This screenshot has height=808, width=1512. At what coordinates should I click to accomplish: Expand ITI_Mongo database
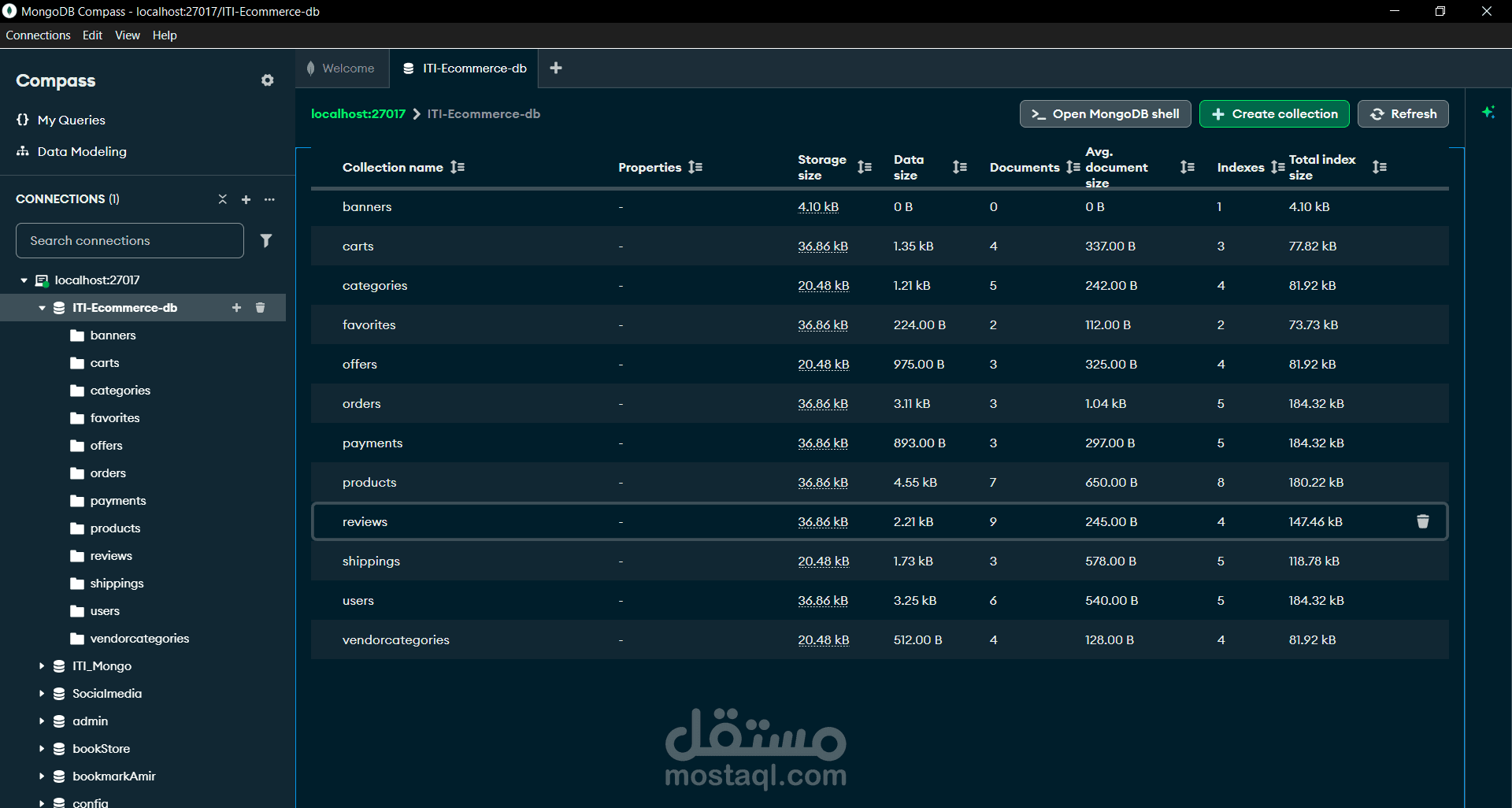click(x=42, y=666)
